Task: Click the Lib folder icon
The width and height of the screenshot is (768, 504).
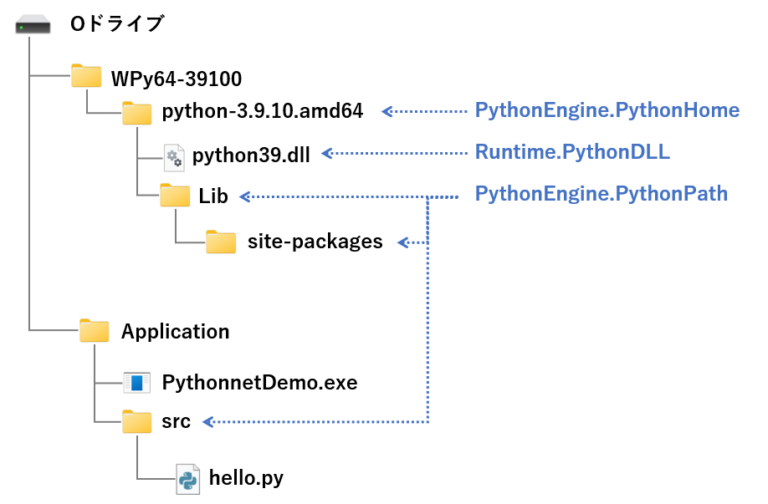Action: [x=175, y=196]
